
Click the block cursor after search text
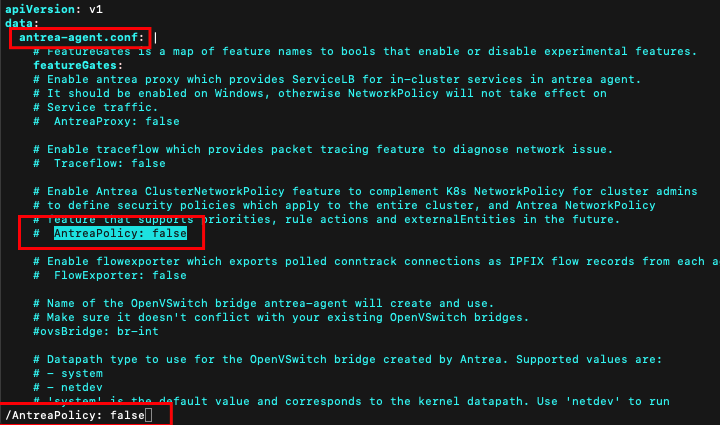tap(148, 415)
